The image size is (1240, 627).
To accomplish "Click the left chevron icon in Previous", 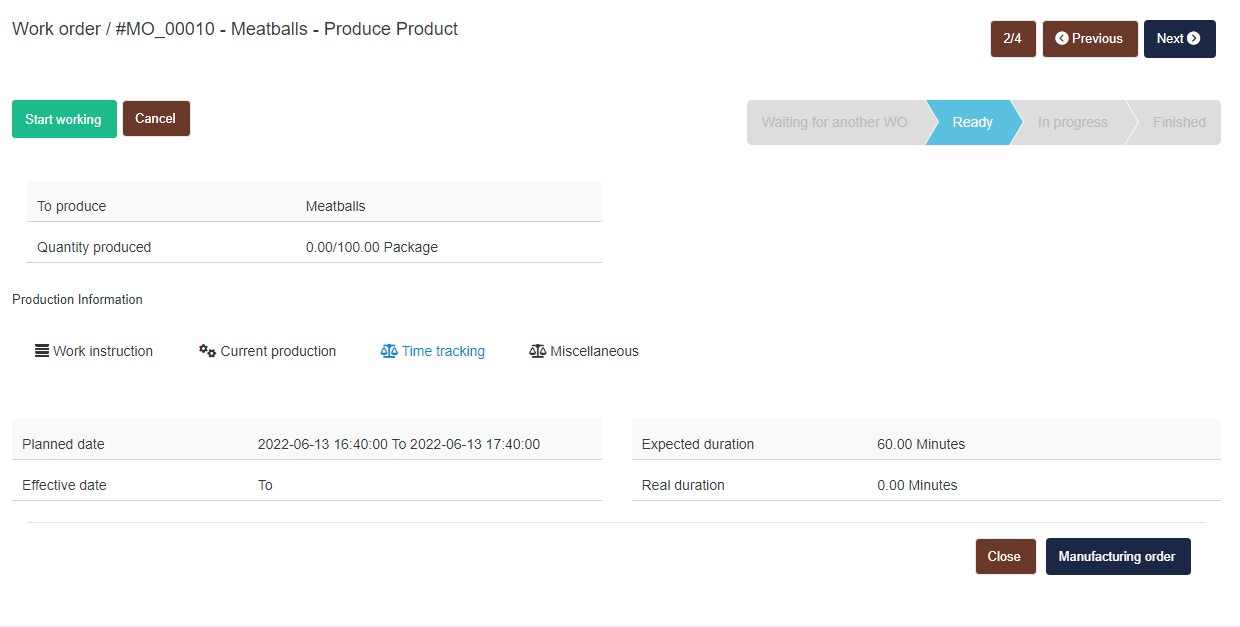I will pyautogui.click(x=1062, y=39).
